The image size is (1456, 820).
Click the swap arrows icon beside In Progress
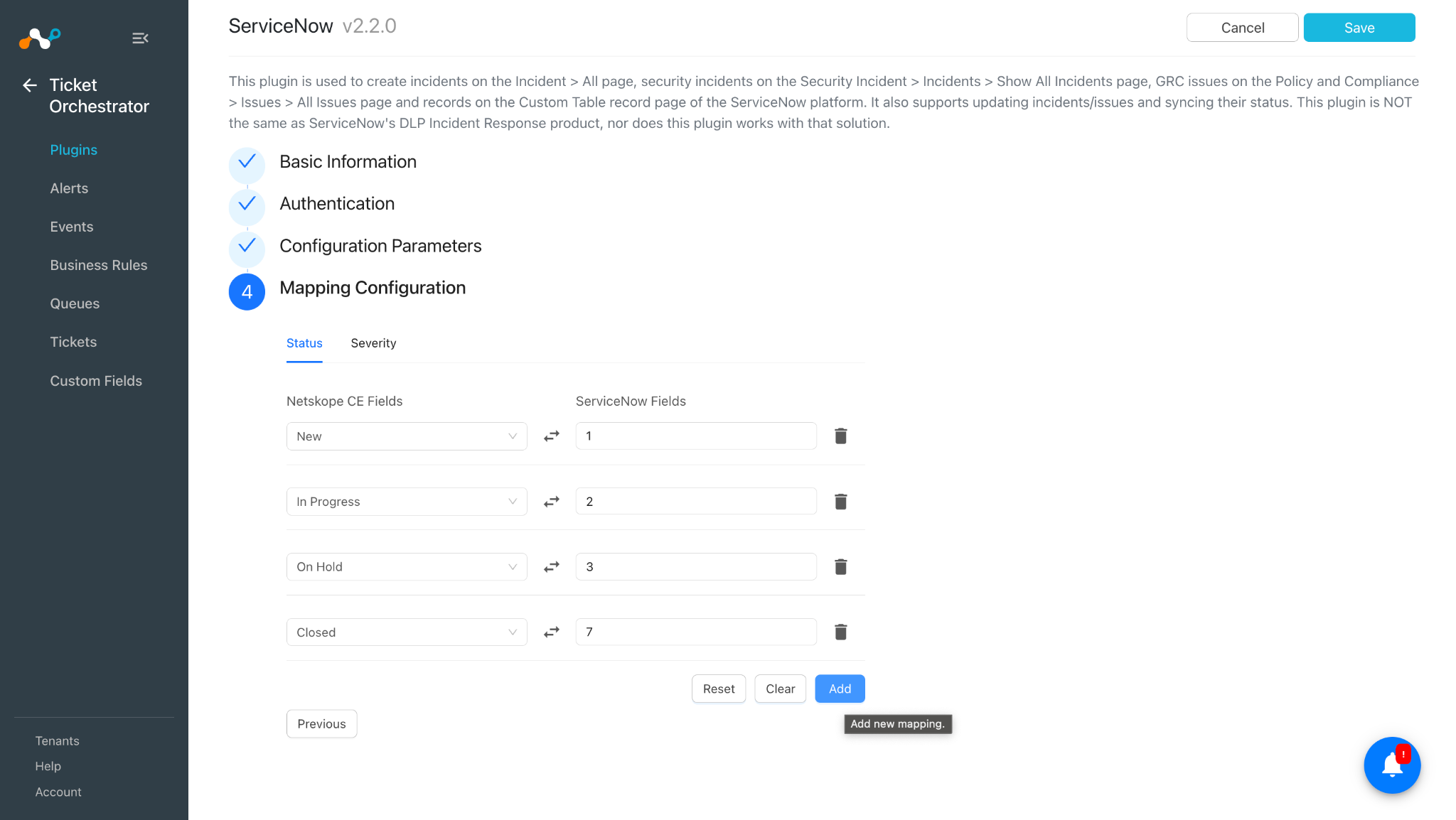click(552, 502)
